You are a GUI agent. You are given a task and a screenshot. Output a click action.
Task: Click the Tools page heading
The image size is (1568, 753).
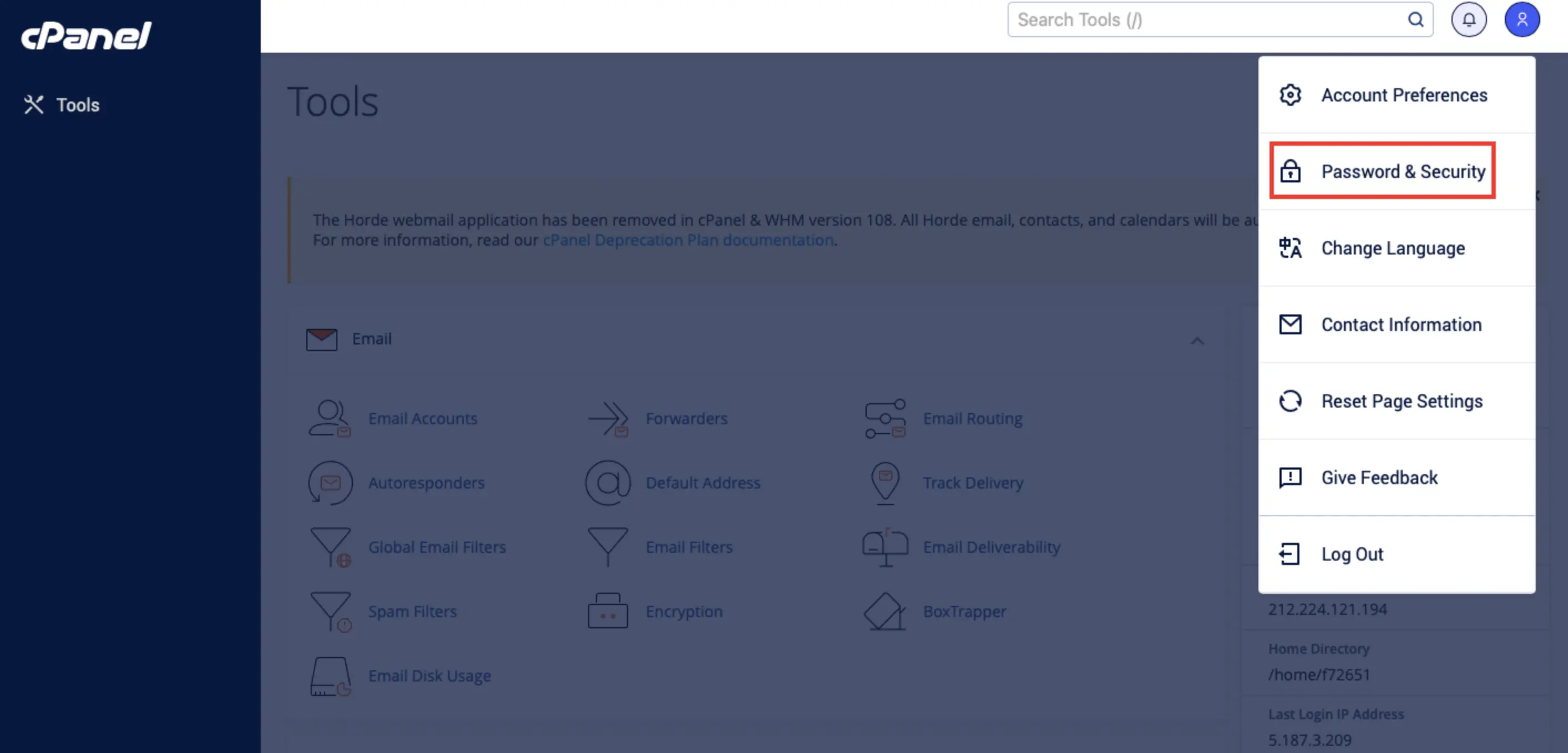click(x=332, y=101)
